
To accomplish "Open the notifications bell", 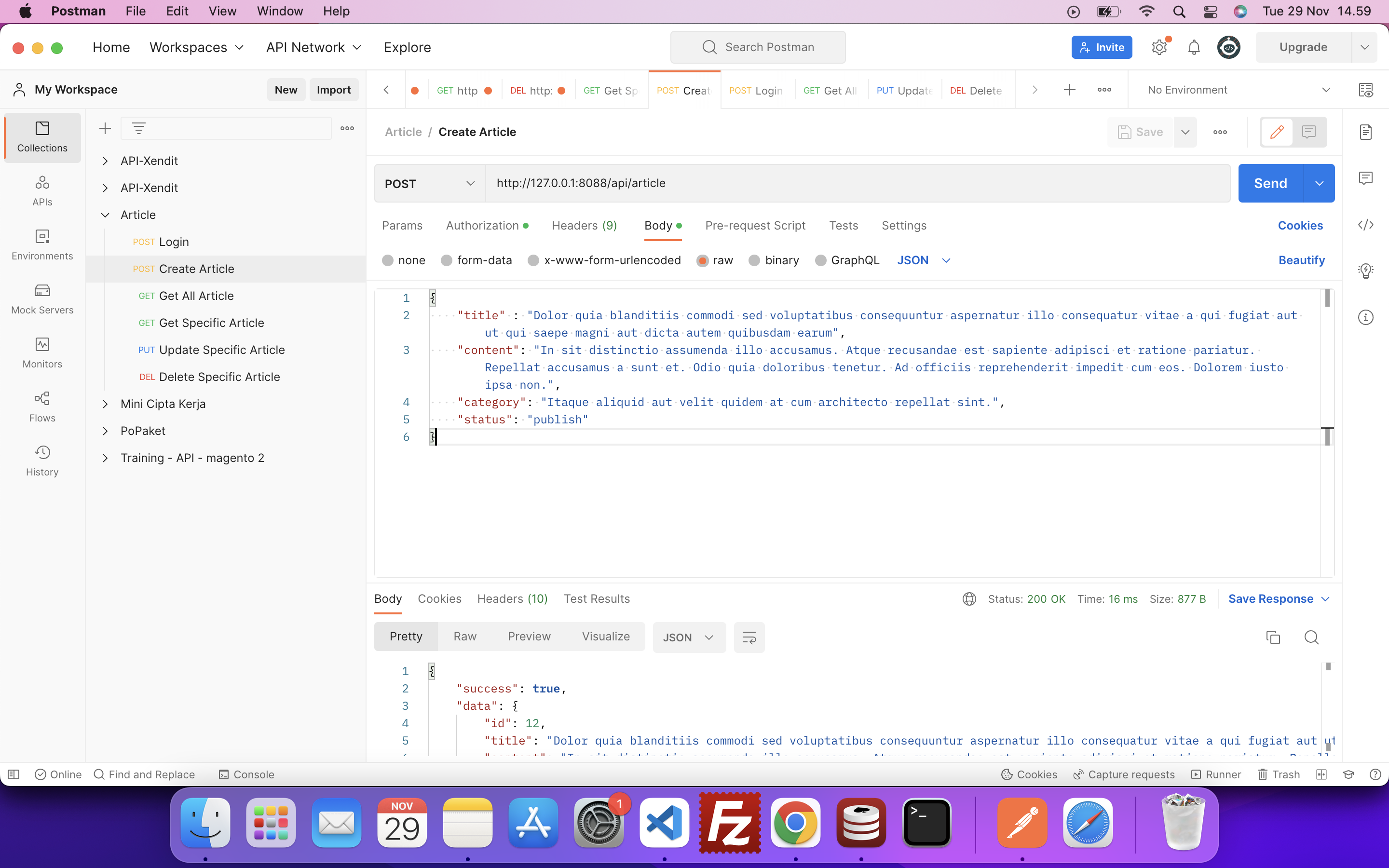I will pos(1194,47).
